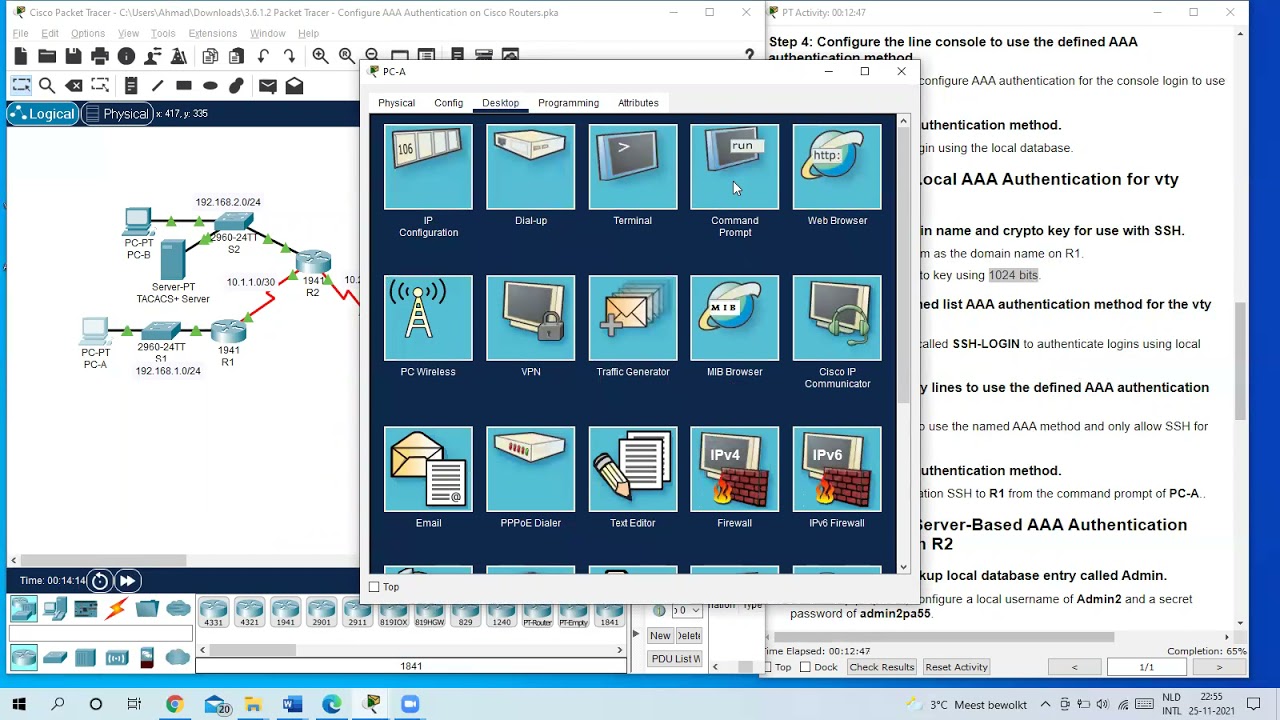This screenshot has height=720, width=1280.
Task: Click the Check Results button
Action: 882,667
